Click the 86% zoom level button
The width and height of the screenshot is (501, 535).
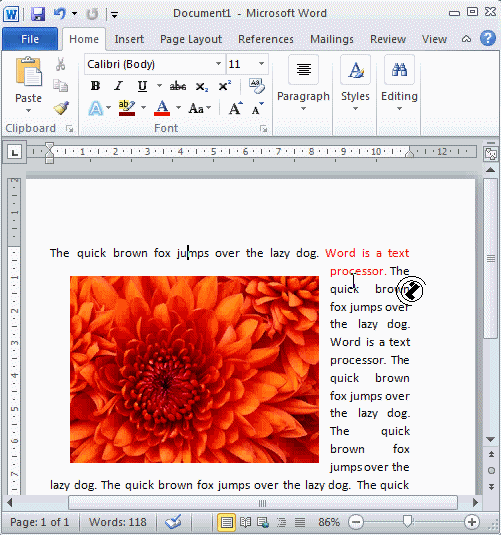[x=329, y=522]
